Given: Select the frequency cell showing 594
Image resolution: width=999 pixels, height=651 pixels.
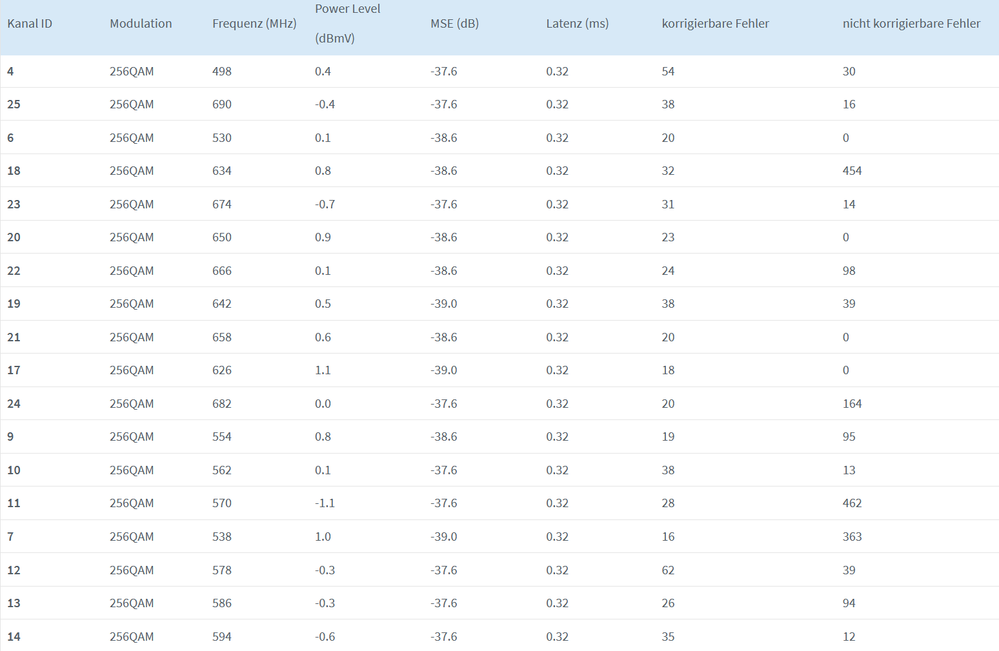Looking at the screenshot, I should [x=222, y=636].
